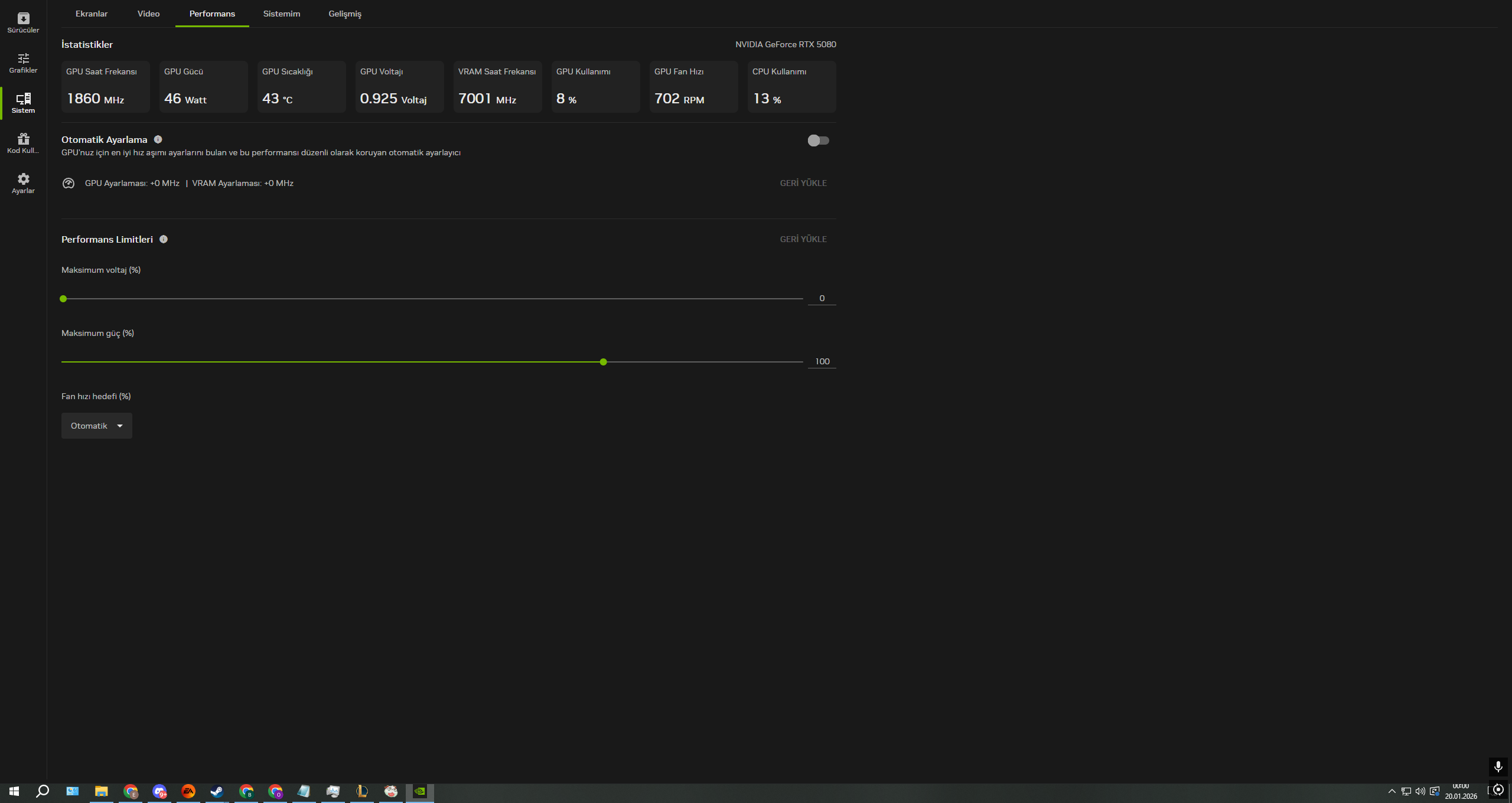Open the Chrome profile E taskbar icon

[x=131, y=791]
